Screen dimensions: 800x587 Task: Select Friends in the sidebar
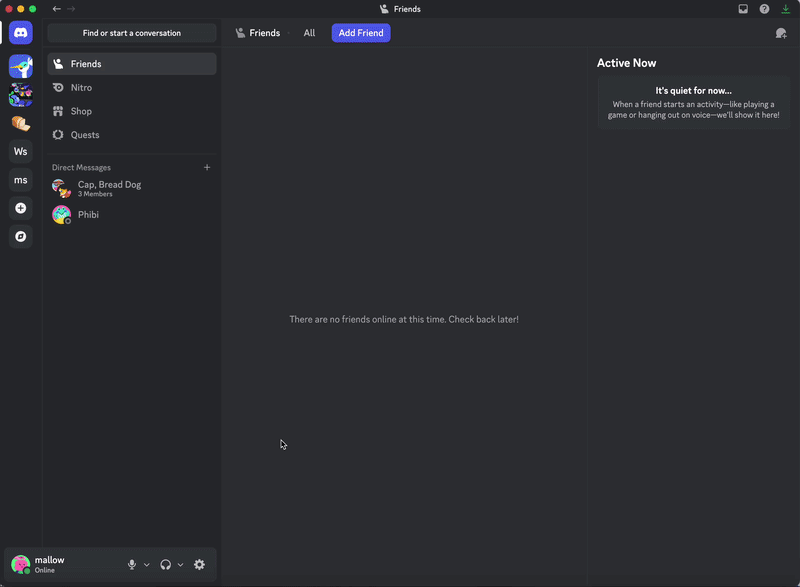132,64
